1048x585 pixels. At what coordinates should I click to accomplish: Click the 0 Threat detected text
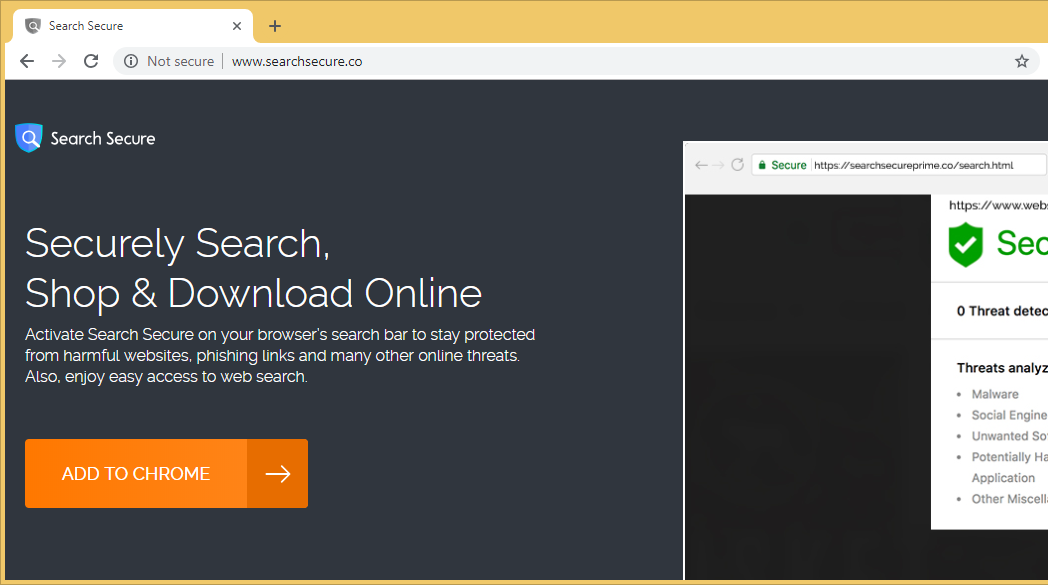pyautogui.click(x=1001, y=311)
